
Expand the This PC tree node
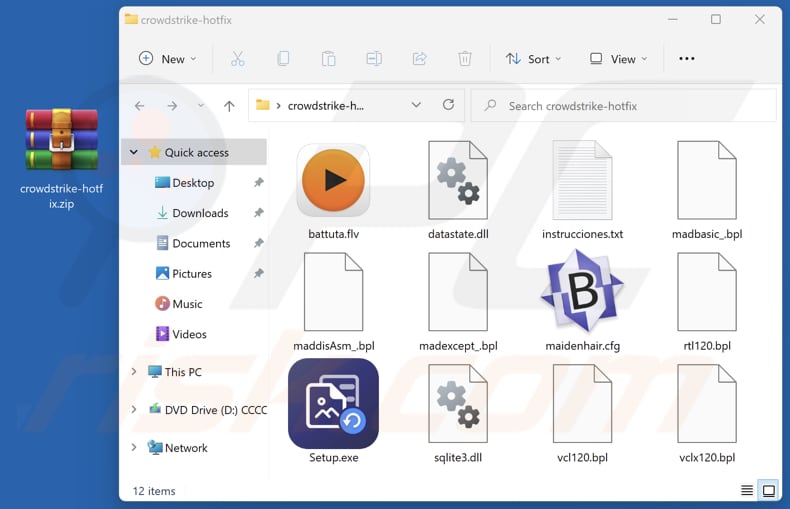134,372
